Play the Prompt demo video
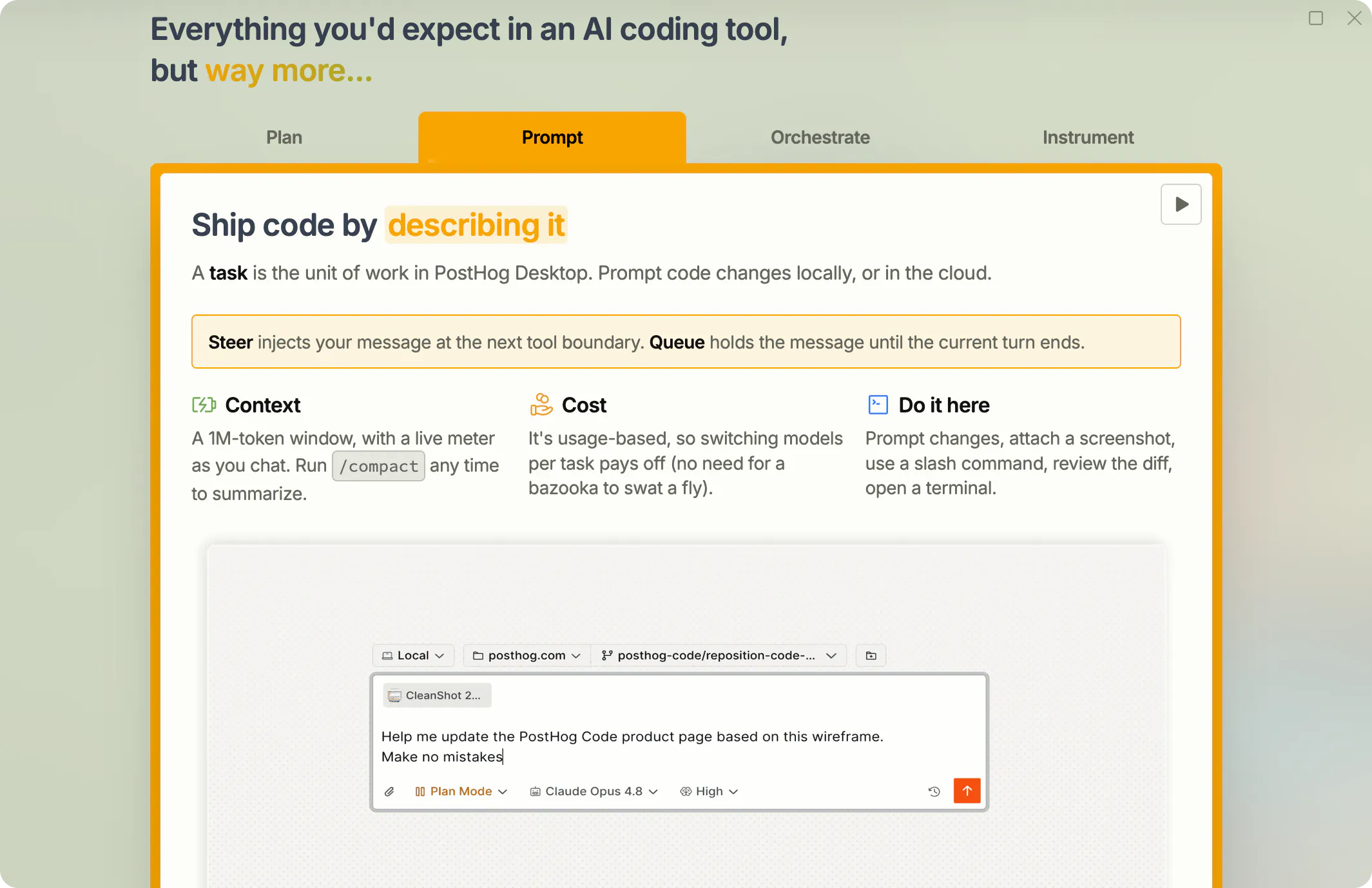Image resolution: width=1372 pixels, height=888 pixels. (x=1181, y=204)
